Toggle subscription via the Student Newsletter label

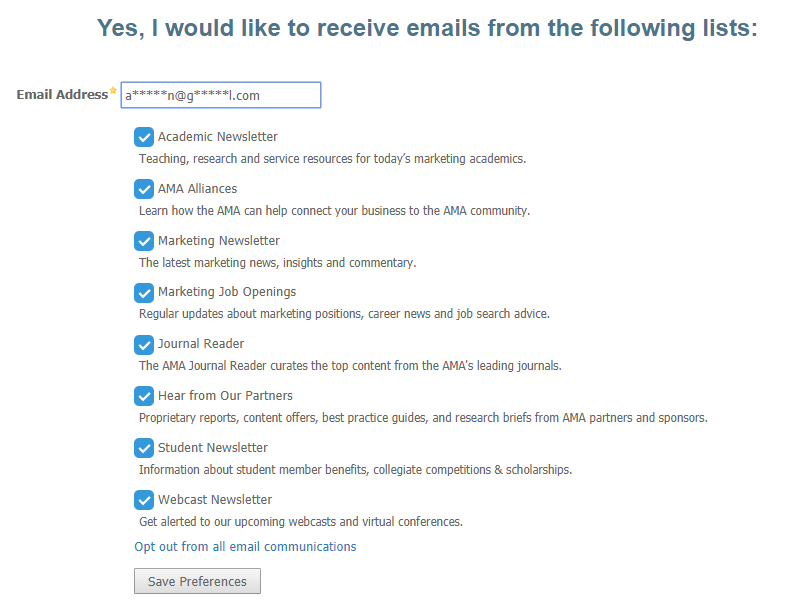212,447
